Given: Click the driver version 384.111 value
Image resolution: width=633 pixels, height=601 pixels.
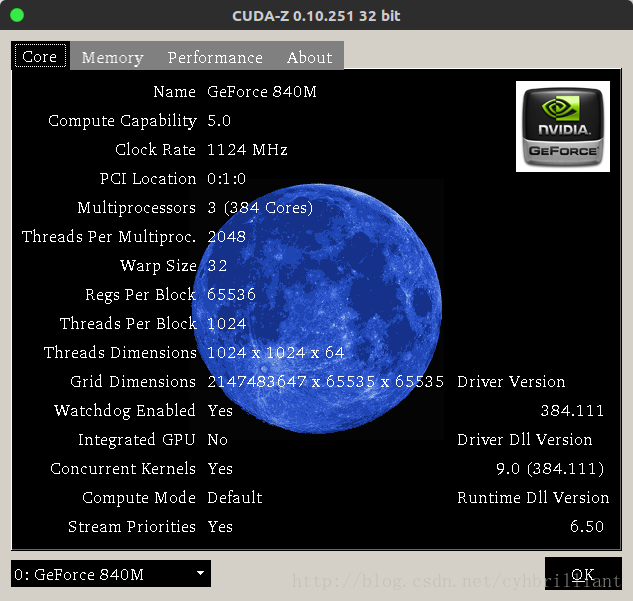Looking at the screenshot, I should (572, 411).
